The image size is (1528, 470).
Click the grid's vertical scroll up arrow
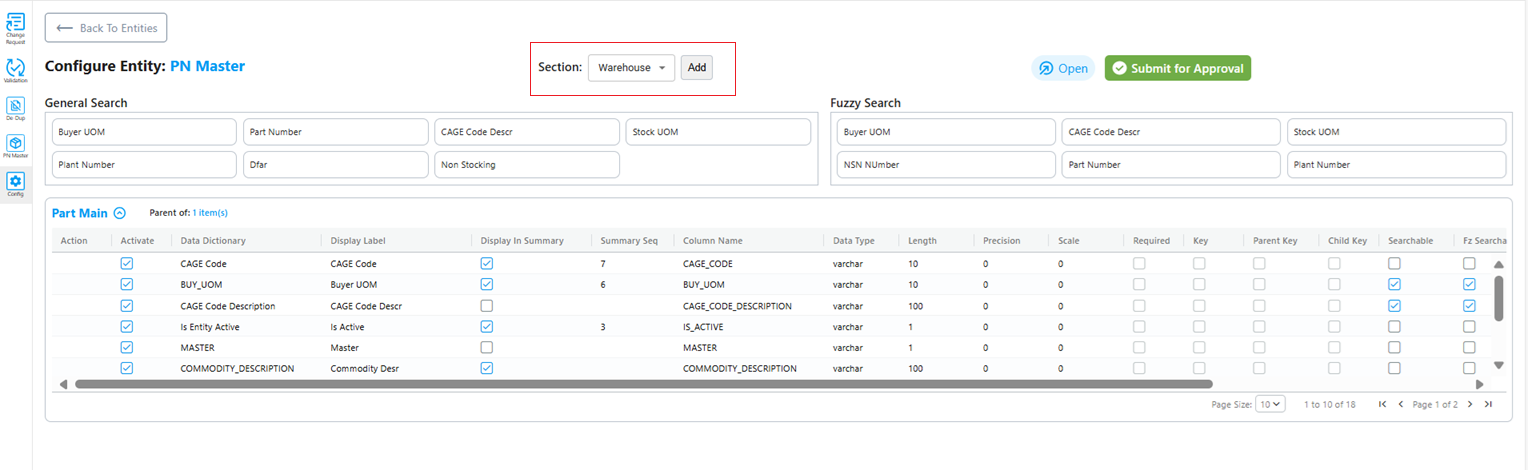(1498, 265)
